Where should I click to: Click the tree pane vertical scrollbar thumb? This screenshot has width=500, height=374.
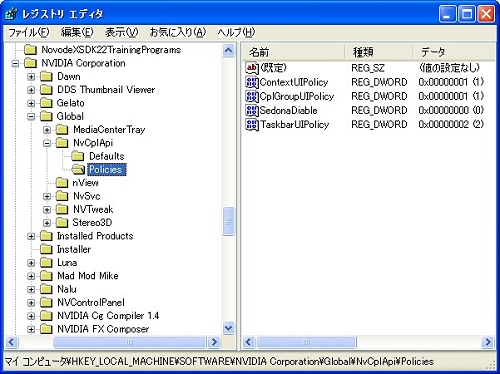point(228,221)
